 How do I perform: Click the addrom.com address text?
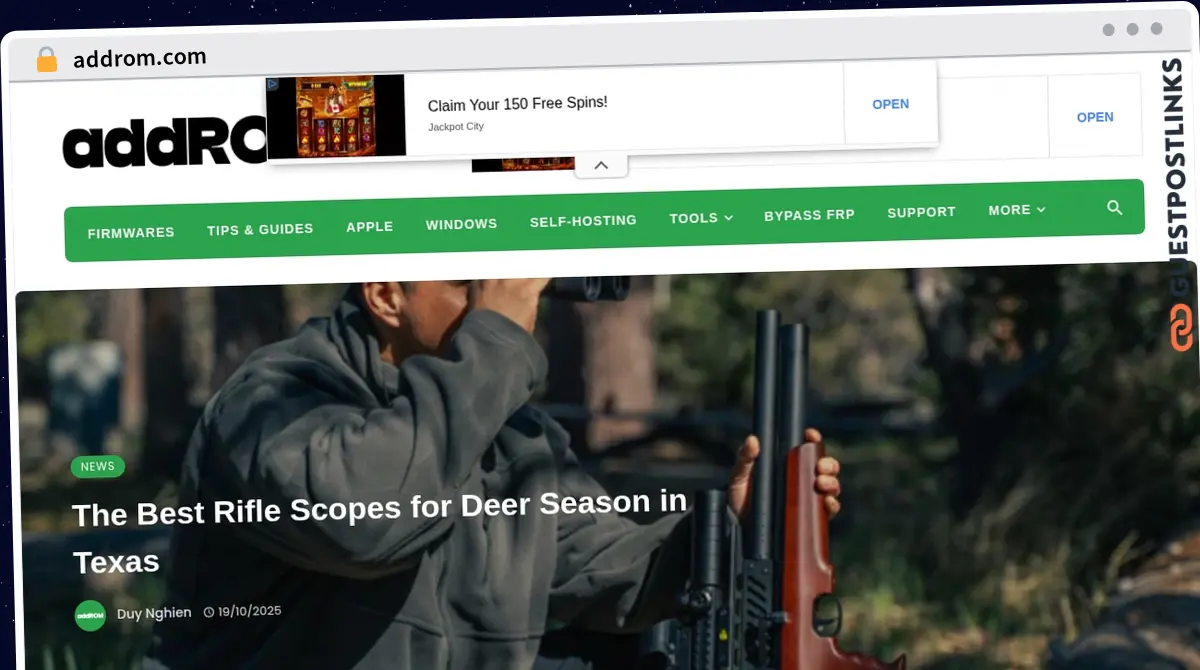click(140, 59)
